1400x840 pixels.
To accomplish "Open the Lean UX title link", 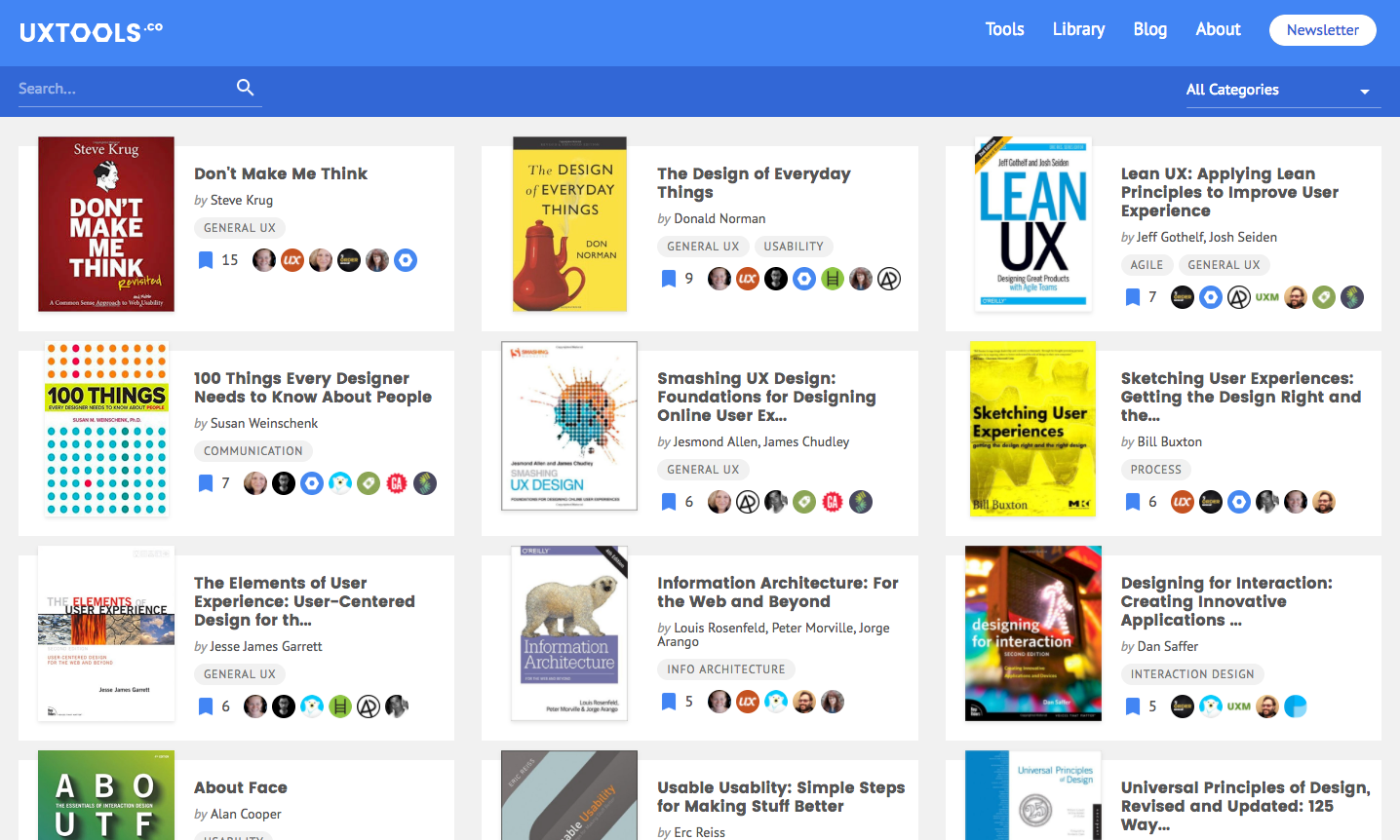I will click(1229, 192).
